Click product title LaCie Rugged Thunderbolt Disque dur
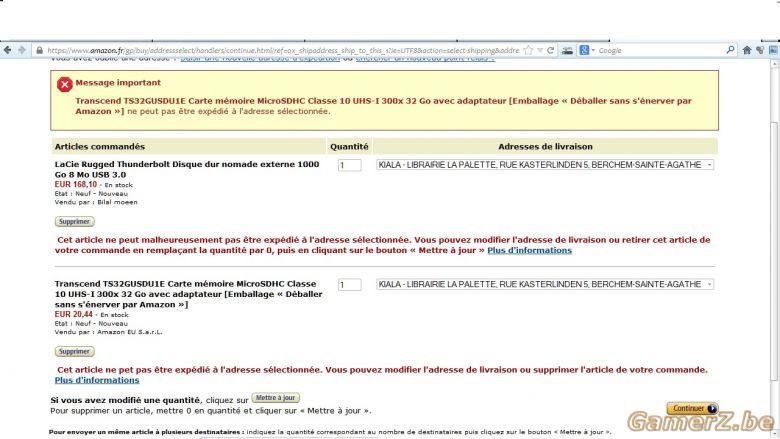This screenshot has width=780, height=439. [187, 170]
